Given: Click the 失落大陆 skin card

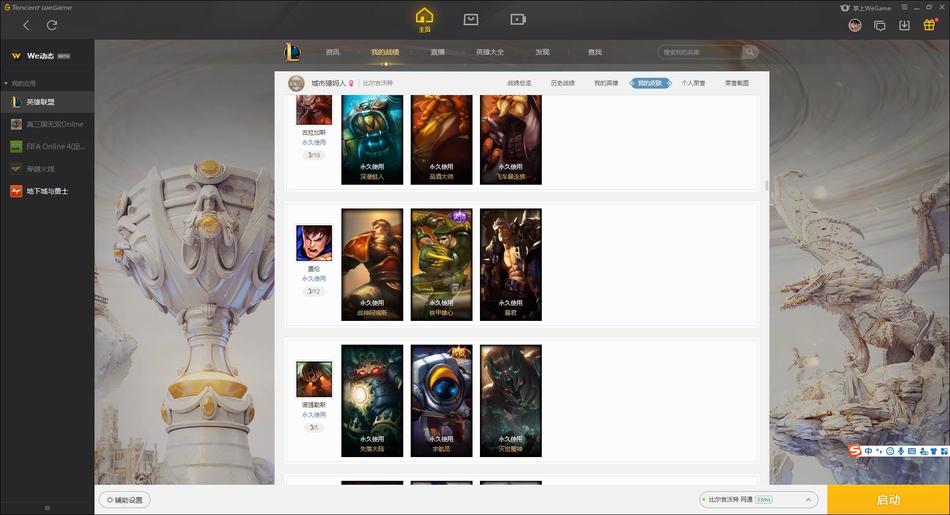Looking at the screenshot, I should 372,400.
